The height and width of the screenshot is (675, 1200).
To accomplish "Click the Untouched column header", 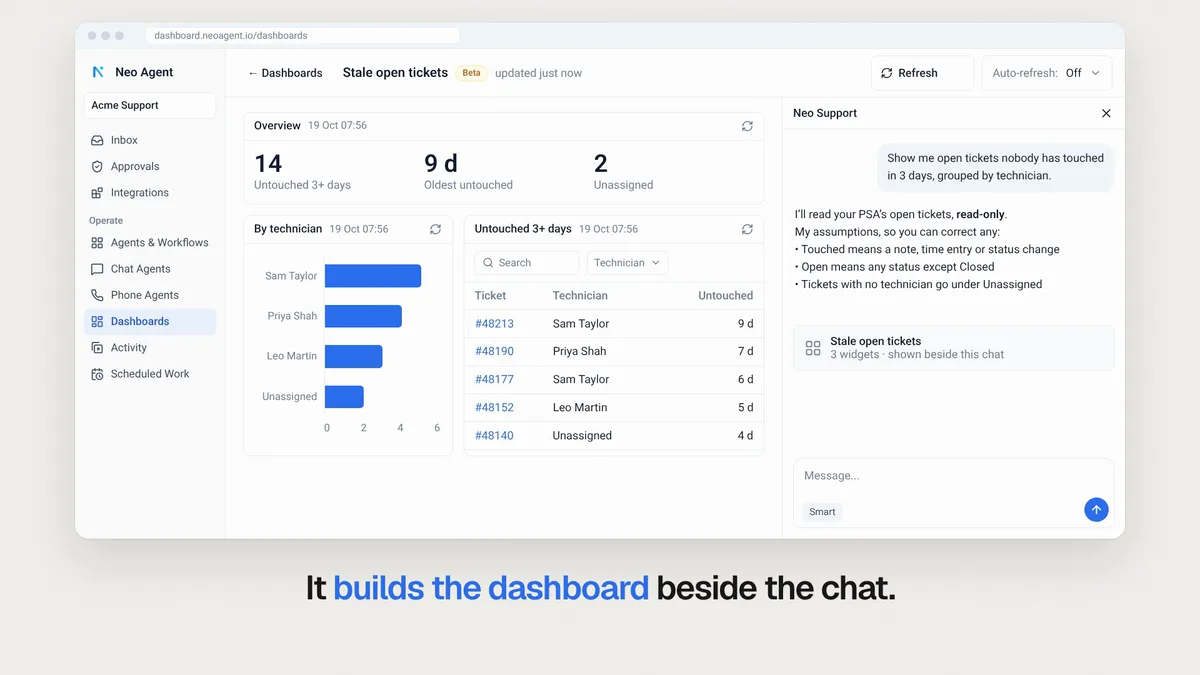I will coord(726,295).
